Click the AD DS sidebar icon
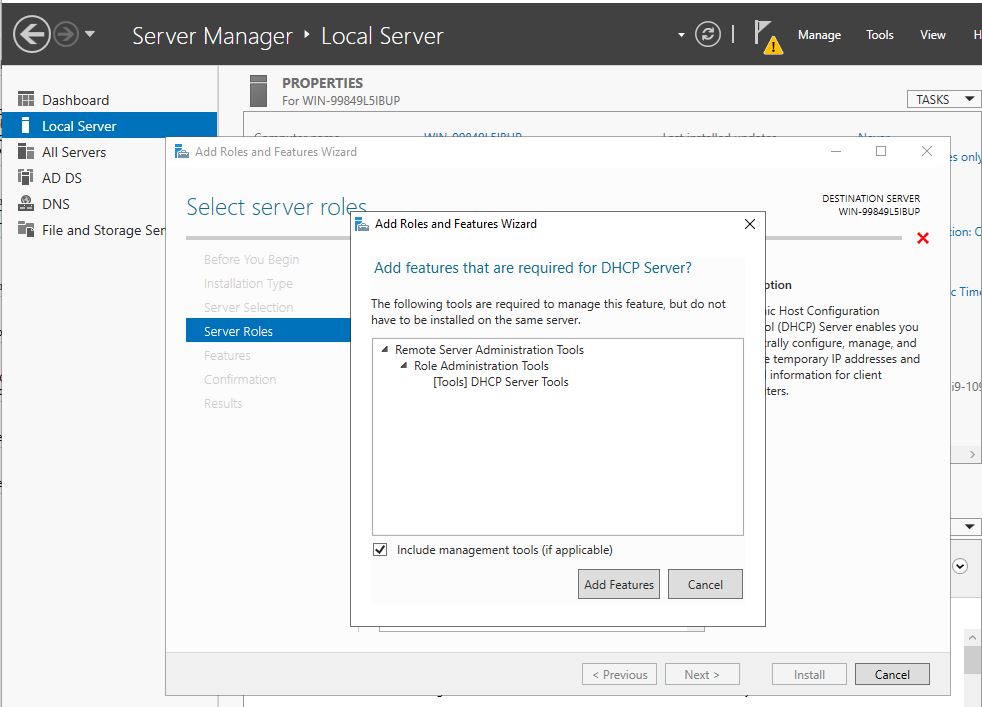The width and height of the screenshot is (982, 707). tap(26, 177)
